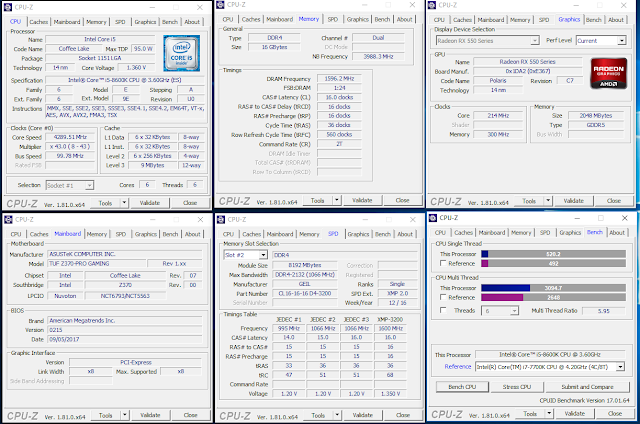Click the Intel Core i5 logo badge
This screenshot has height=424, width=640.
(182, 53)
